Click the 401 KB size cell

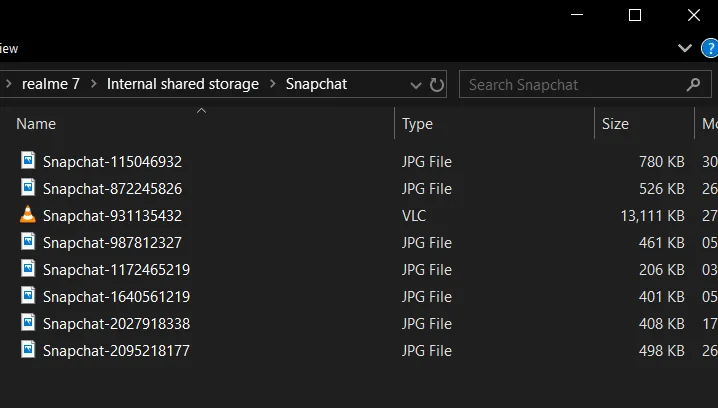(662, 297)
